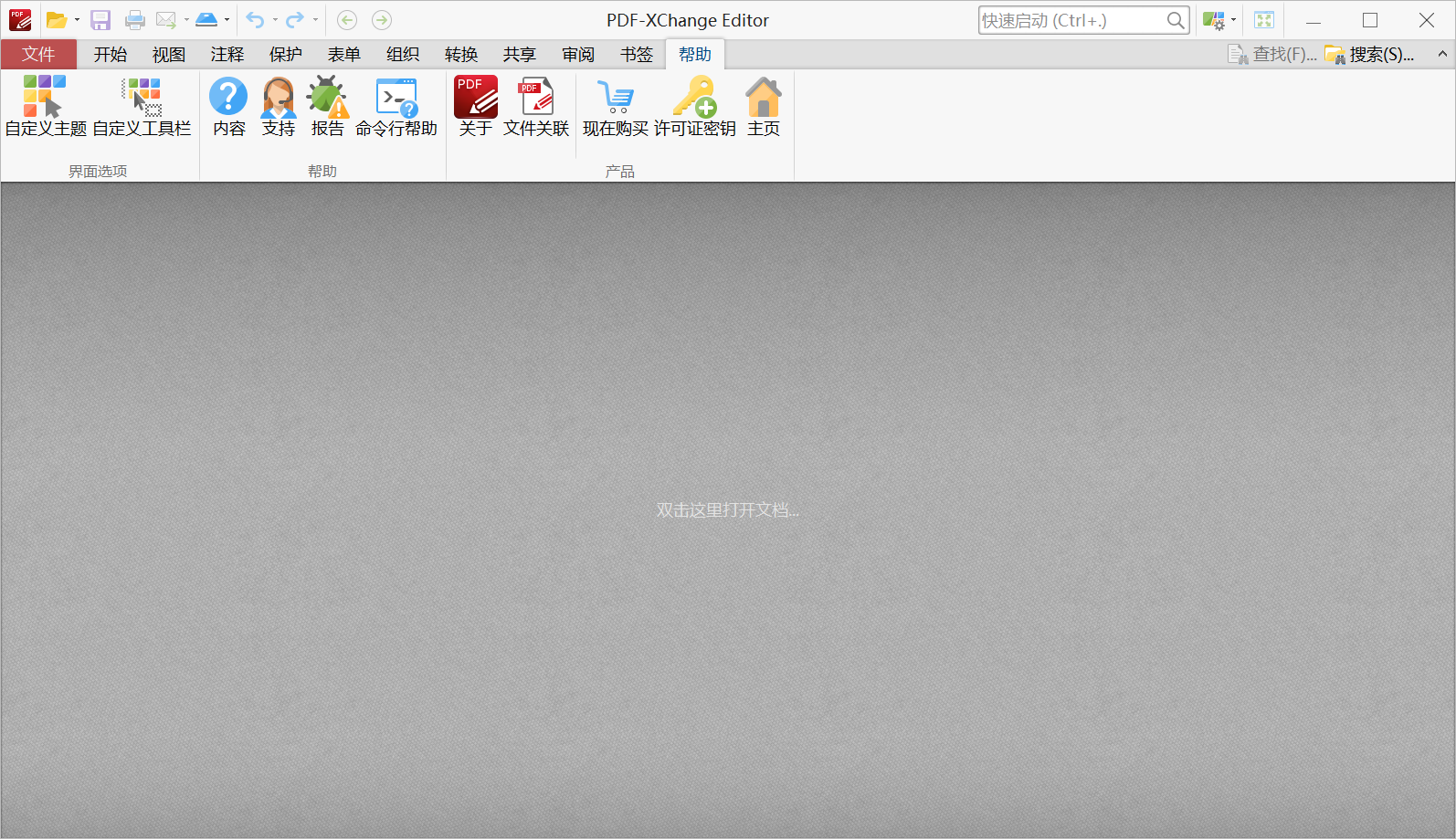Click the email envelope icon
1456x839 pixels.
(x=166, y=20)
